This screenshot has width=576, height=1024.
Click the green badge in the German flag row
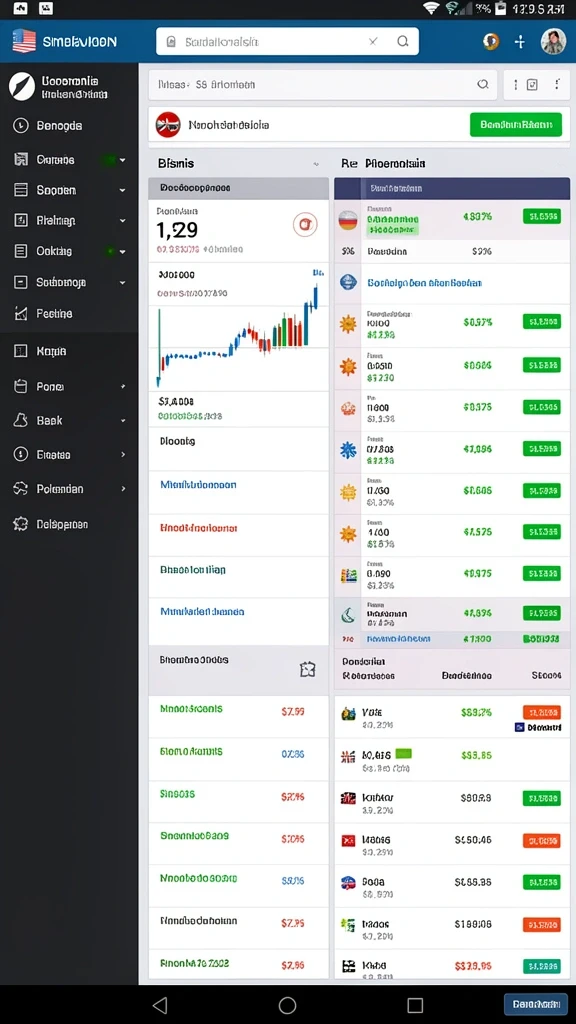point(541,217)
